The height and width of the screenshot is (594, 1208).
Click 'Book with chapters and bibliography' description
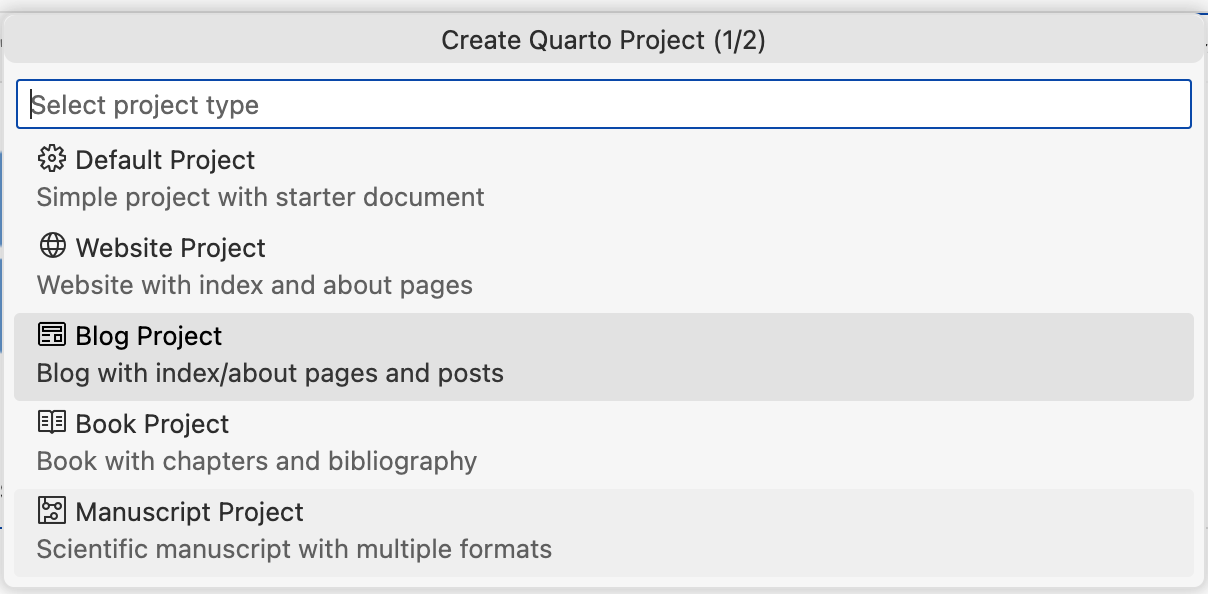(256, 461)
